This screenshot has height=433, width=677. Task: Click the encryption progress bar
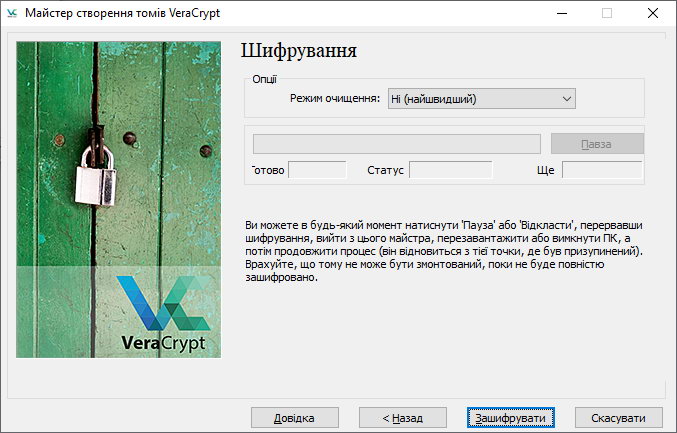point(397,143)
